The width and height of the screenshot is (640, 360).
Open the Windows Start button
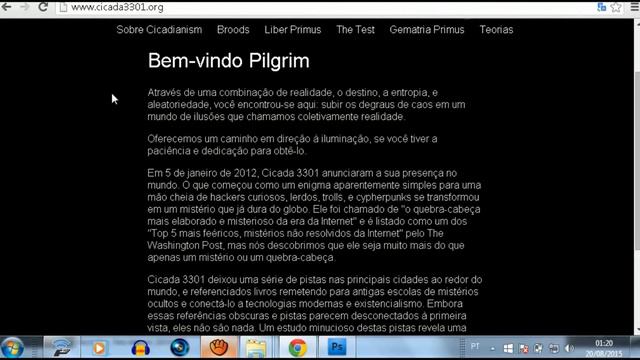pyautogui.click(x=12, y=348)
